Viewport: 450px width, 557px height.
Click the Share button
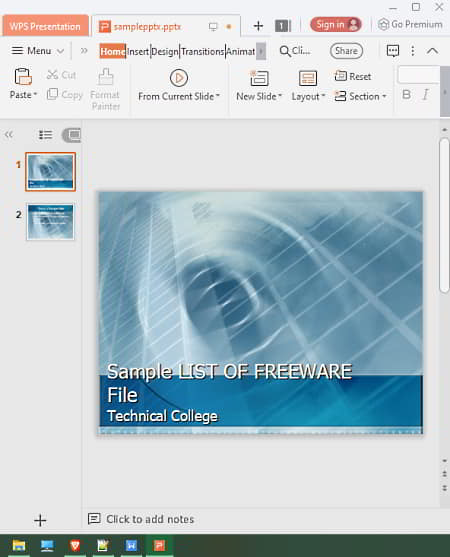[346, 51]
